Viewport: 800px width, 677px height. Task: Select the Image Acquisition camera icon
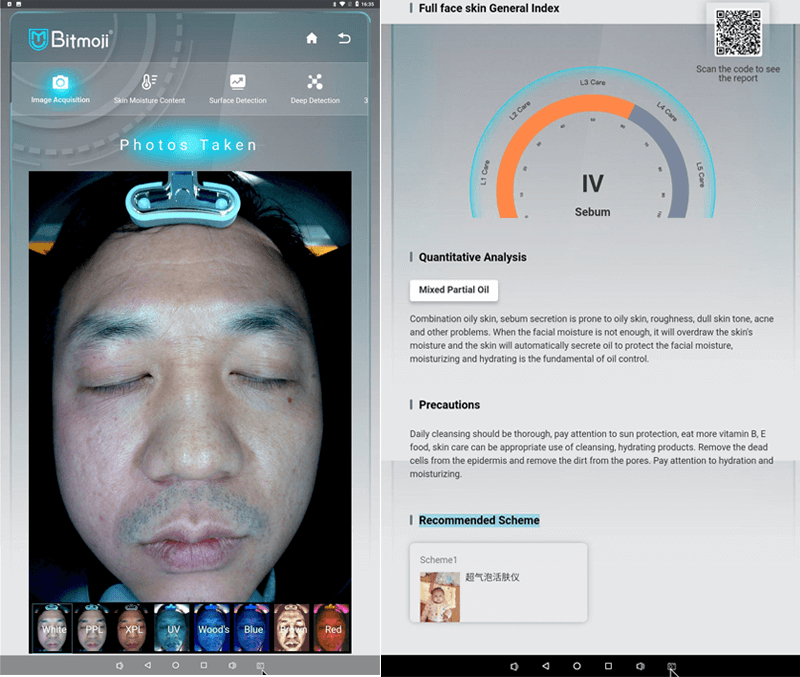point(60,82)
